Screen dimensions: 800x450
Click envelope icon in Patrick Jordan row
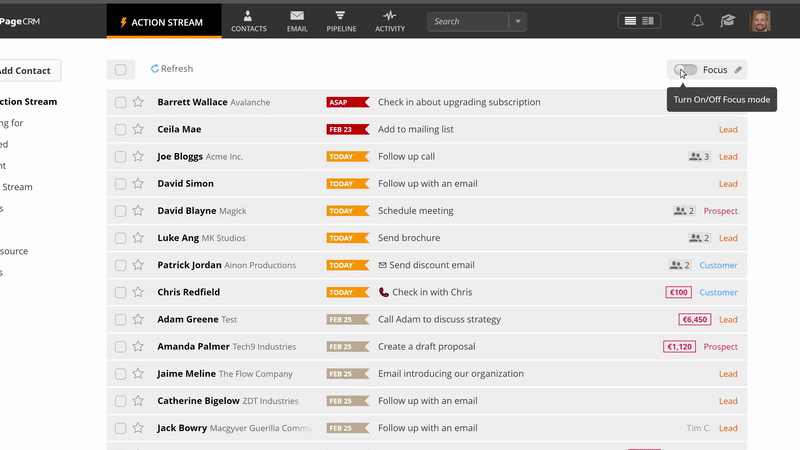pos(382,265)
